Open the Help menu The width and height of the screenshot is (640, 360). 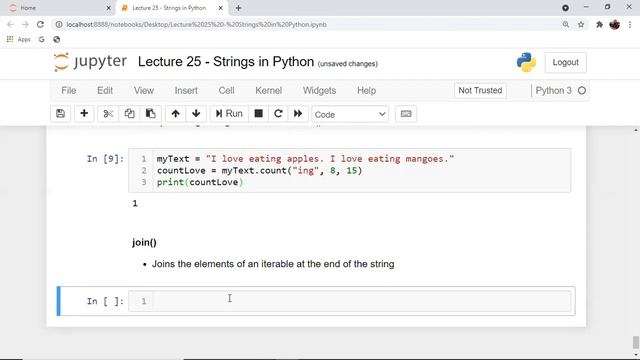tap(367, 91)
